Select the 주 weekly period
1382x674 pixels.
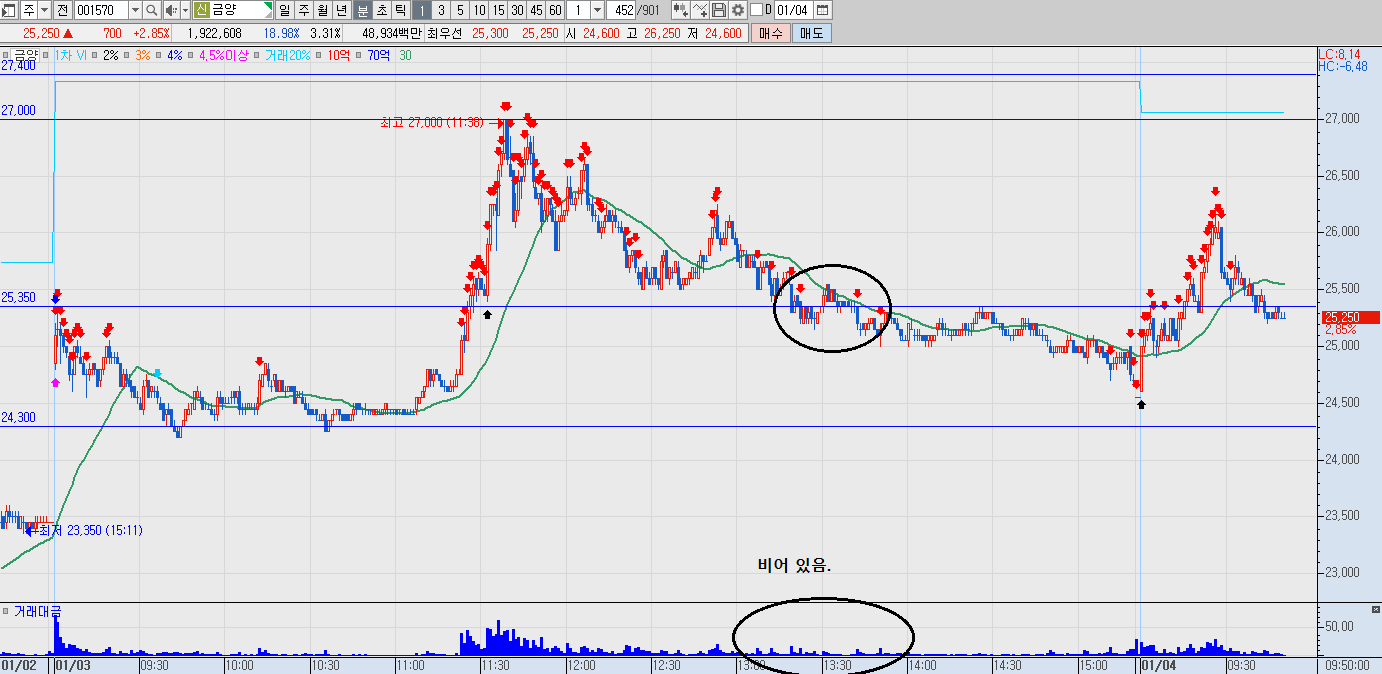pos(303,10)
